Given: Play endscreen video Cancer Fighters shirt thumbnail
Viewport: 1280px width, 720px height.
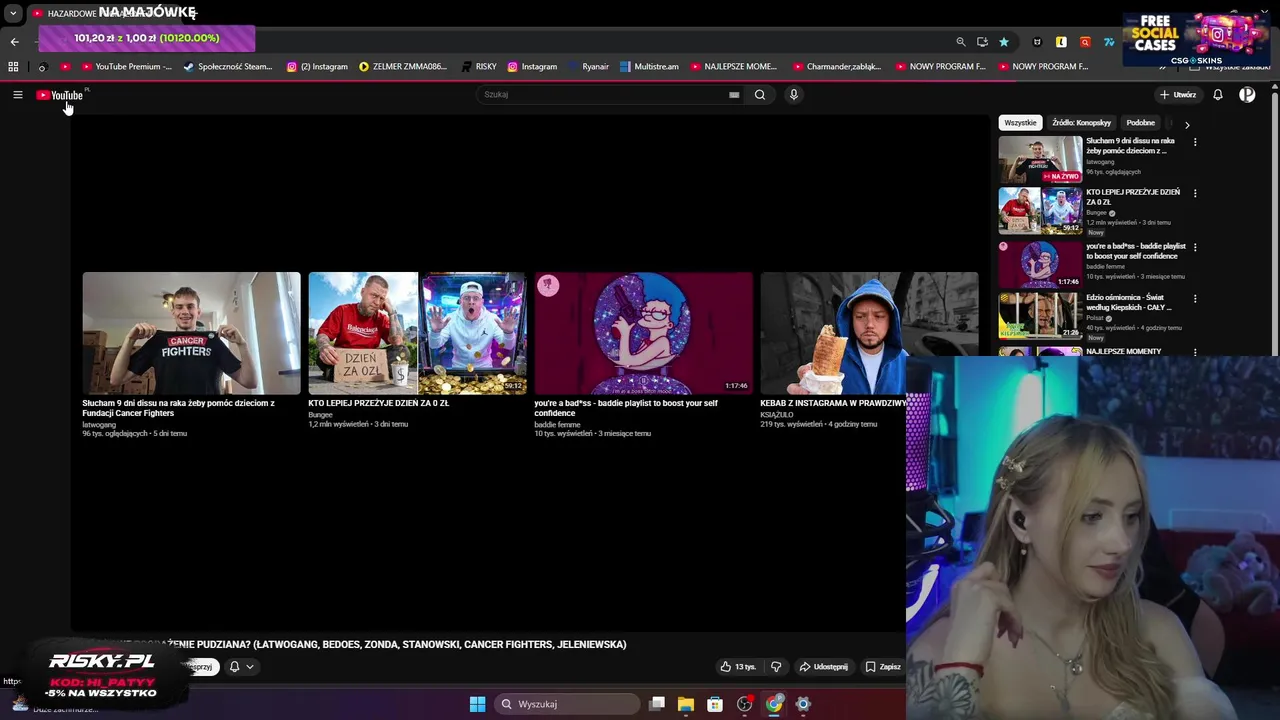Looking at the screenshot, I should [x=191, y=333].
